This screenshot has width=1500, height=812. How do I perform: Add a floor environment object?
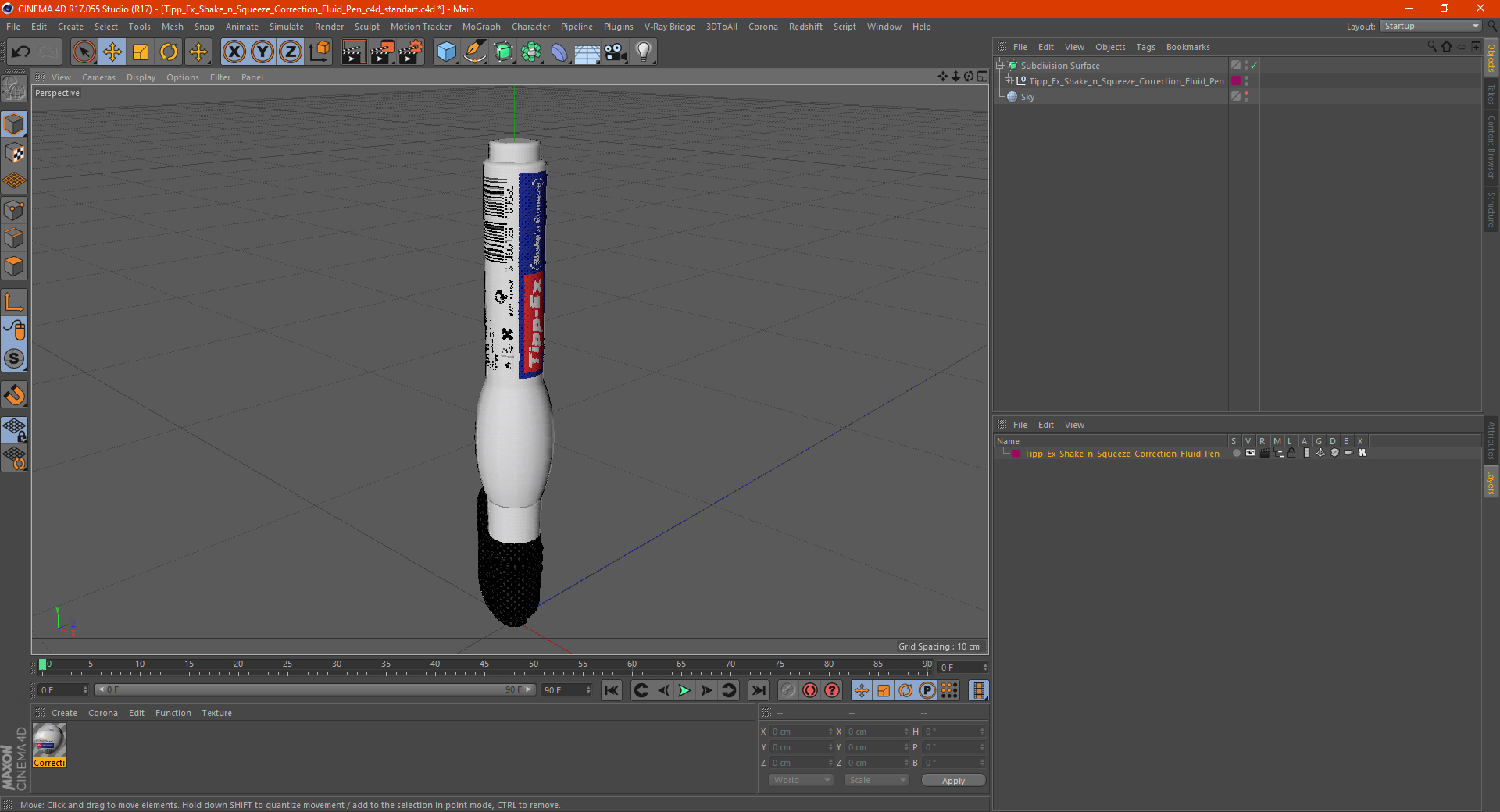[x=587, y=52]
